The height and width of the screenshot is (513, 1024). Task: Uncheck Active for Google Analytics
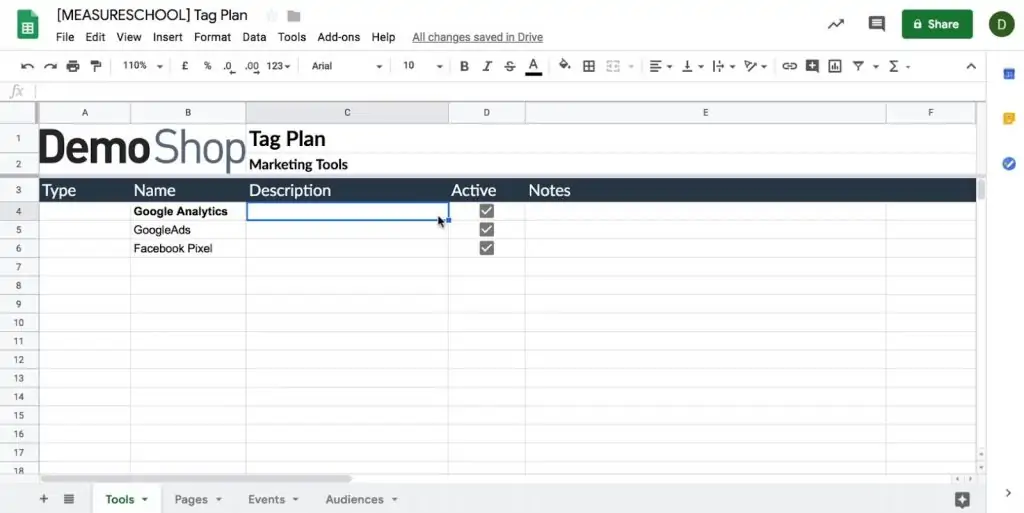click(487, 211)
